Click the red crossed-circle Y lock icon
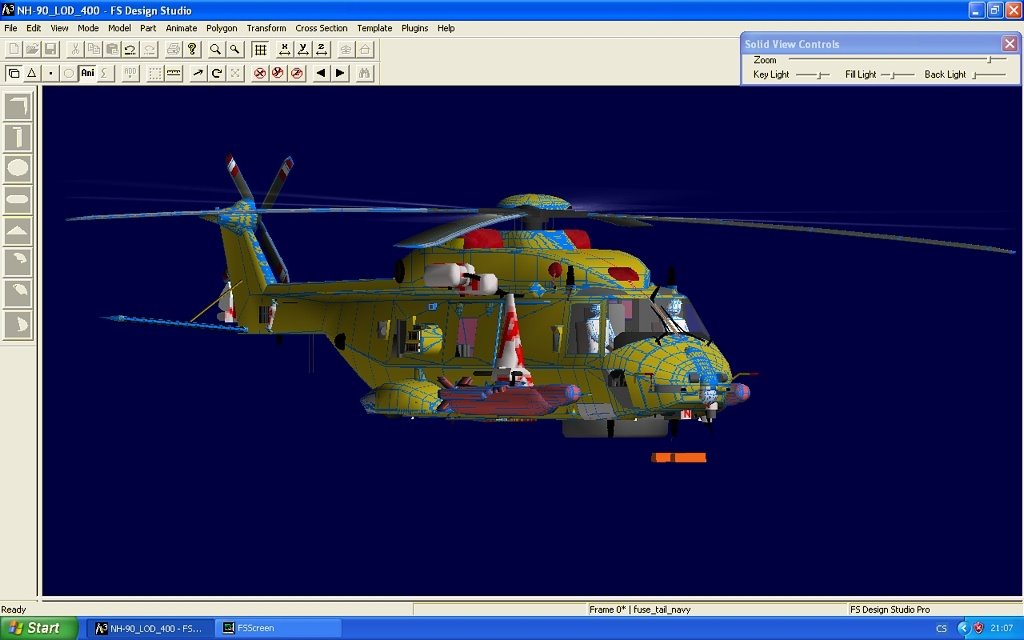 point(278,73)
